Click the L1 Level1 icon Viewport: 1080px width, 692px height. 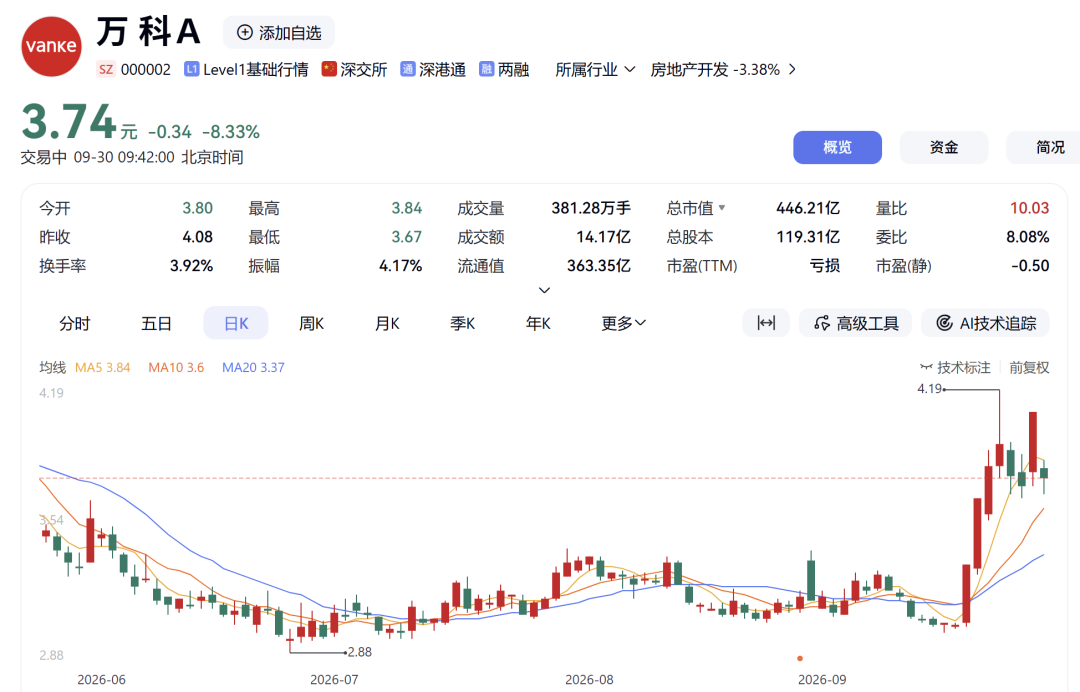[x=191, y=70]
